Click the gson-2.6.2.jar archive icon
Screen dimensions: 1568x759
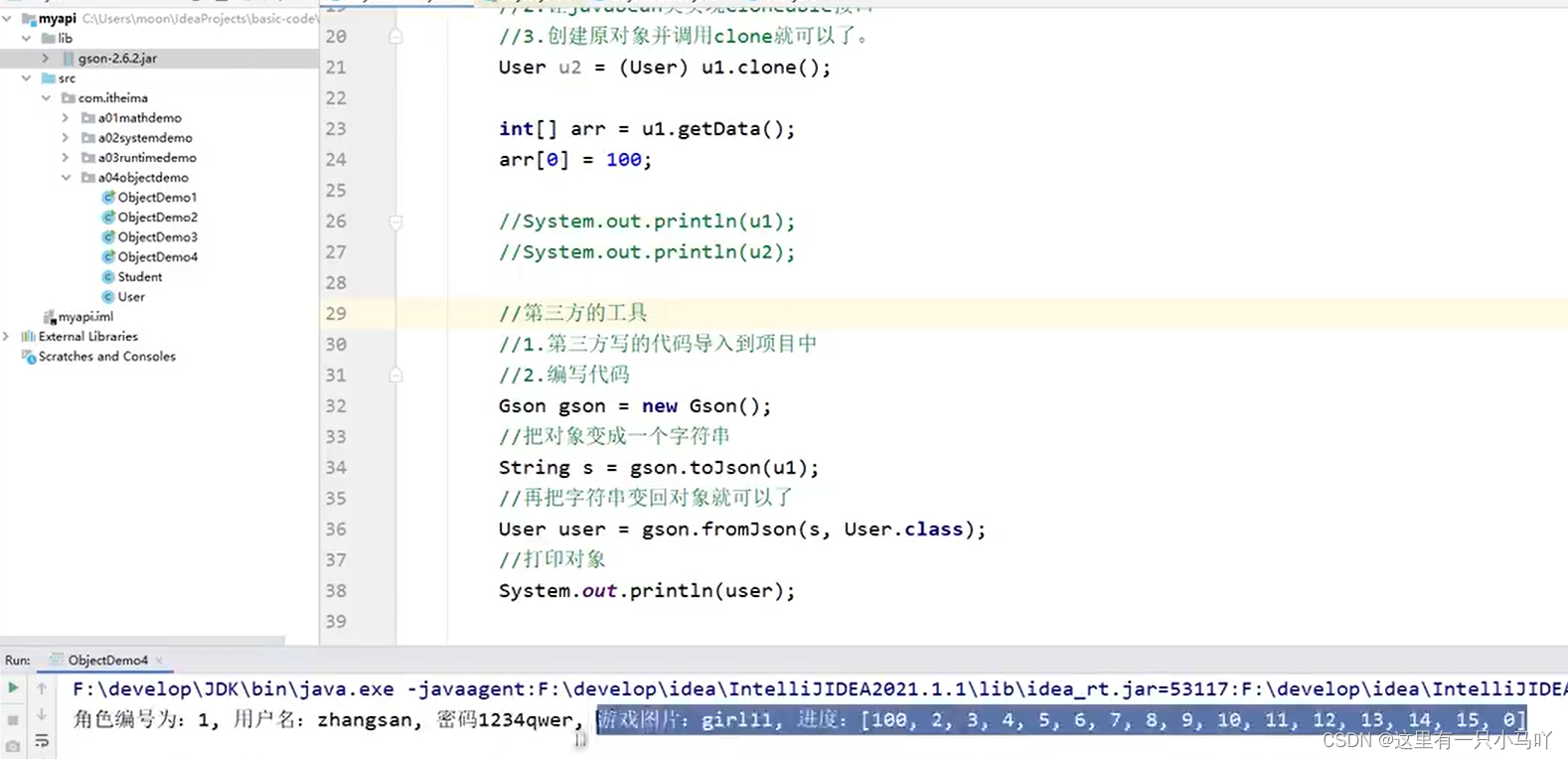point(69,59)
